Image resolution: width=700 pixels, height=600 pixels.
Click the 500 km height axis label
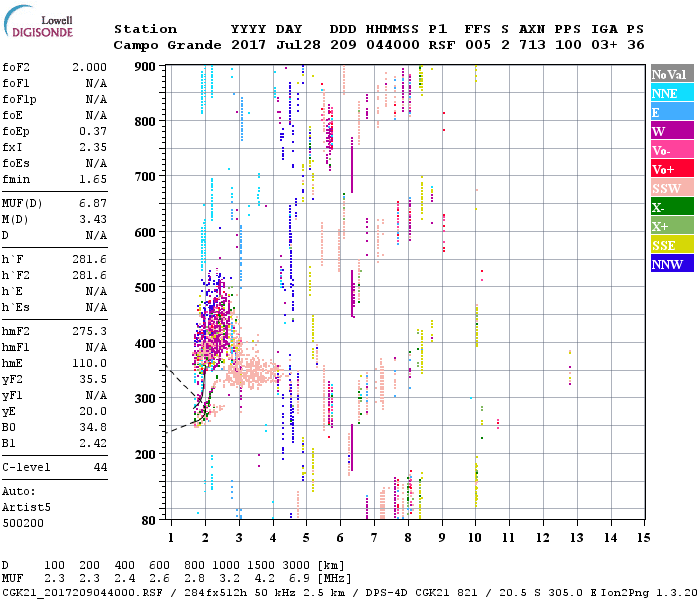point(145,287)
